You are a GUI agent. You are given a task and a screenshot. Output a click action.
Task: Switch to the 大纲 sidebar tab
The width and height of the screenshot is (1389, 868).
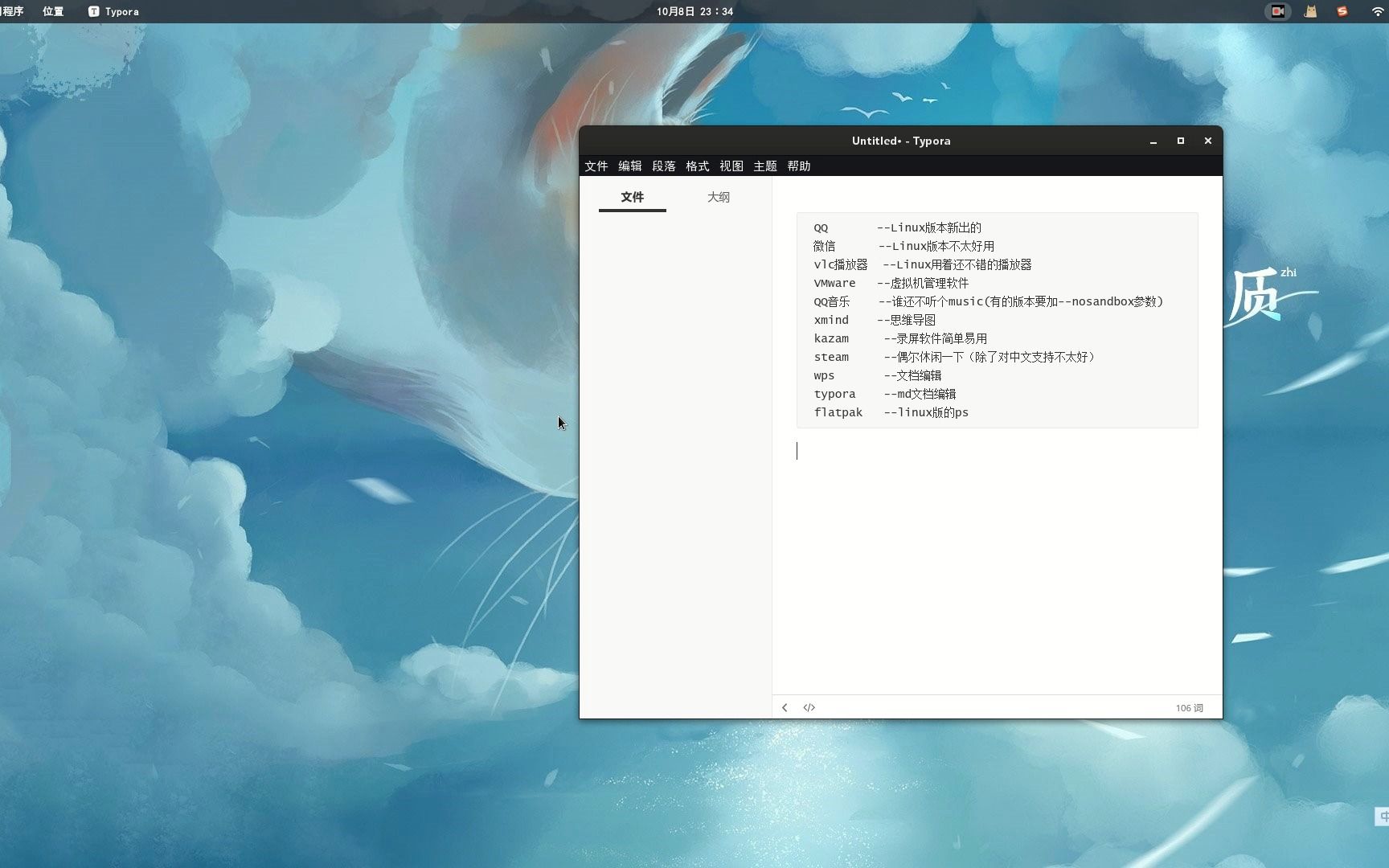coord(718,197)
